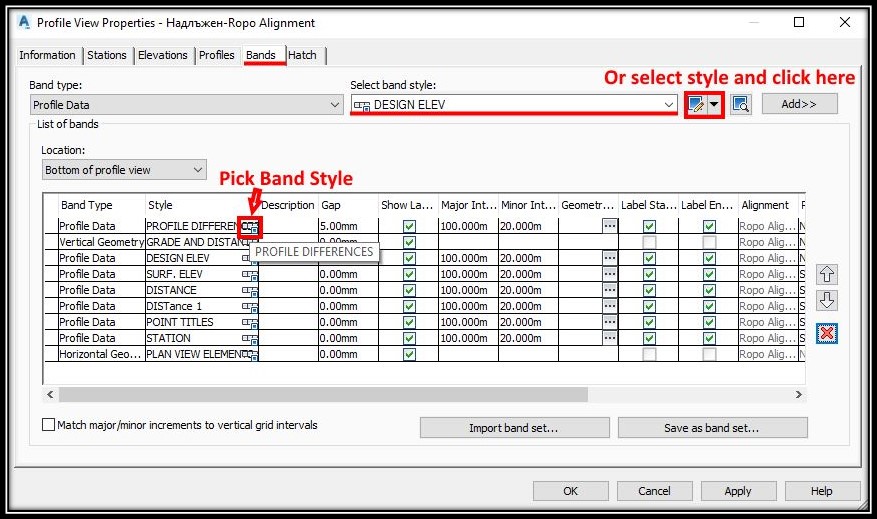Switch to the Stations tab

tap(107, 55)
